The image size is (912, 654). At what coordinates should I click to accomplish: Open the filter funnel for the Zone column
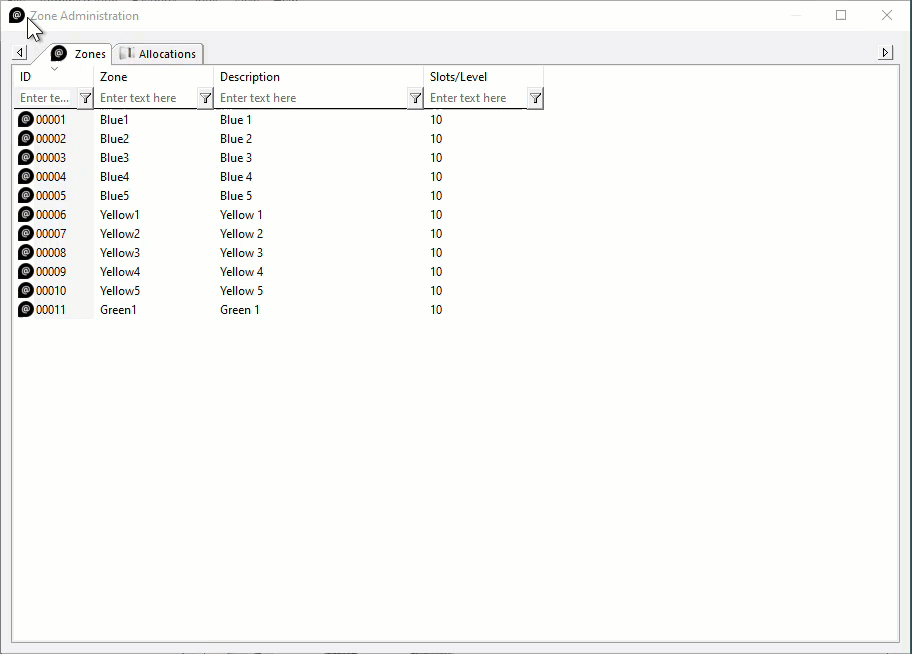[205, 98]
